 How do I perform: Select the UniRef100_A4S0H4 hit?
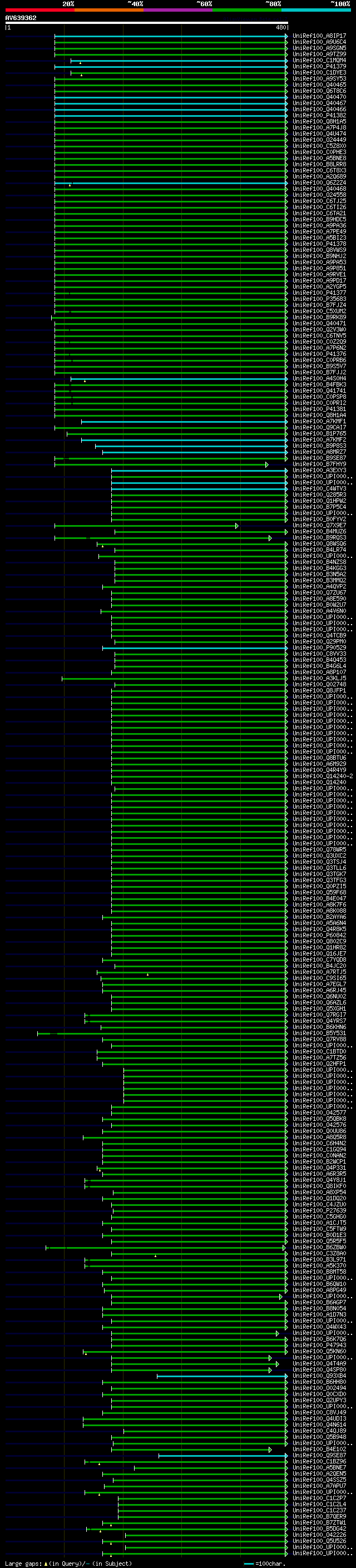(x=319, y=379)
